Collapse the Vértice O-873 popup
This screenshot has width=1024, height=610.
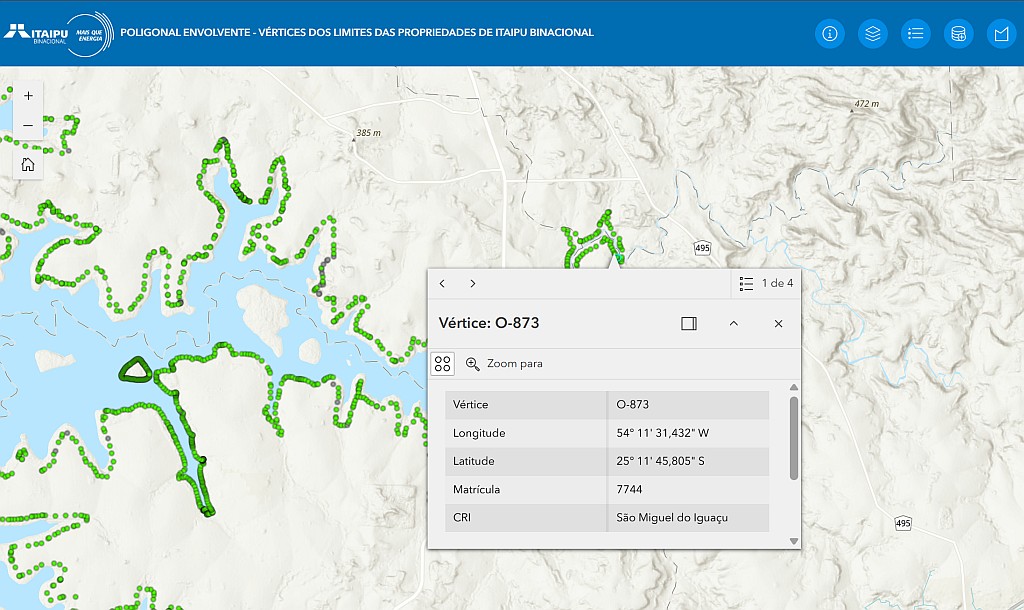pyautogui.click(x=733, y=323)
